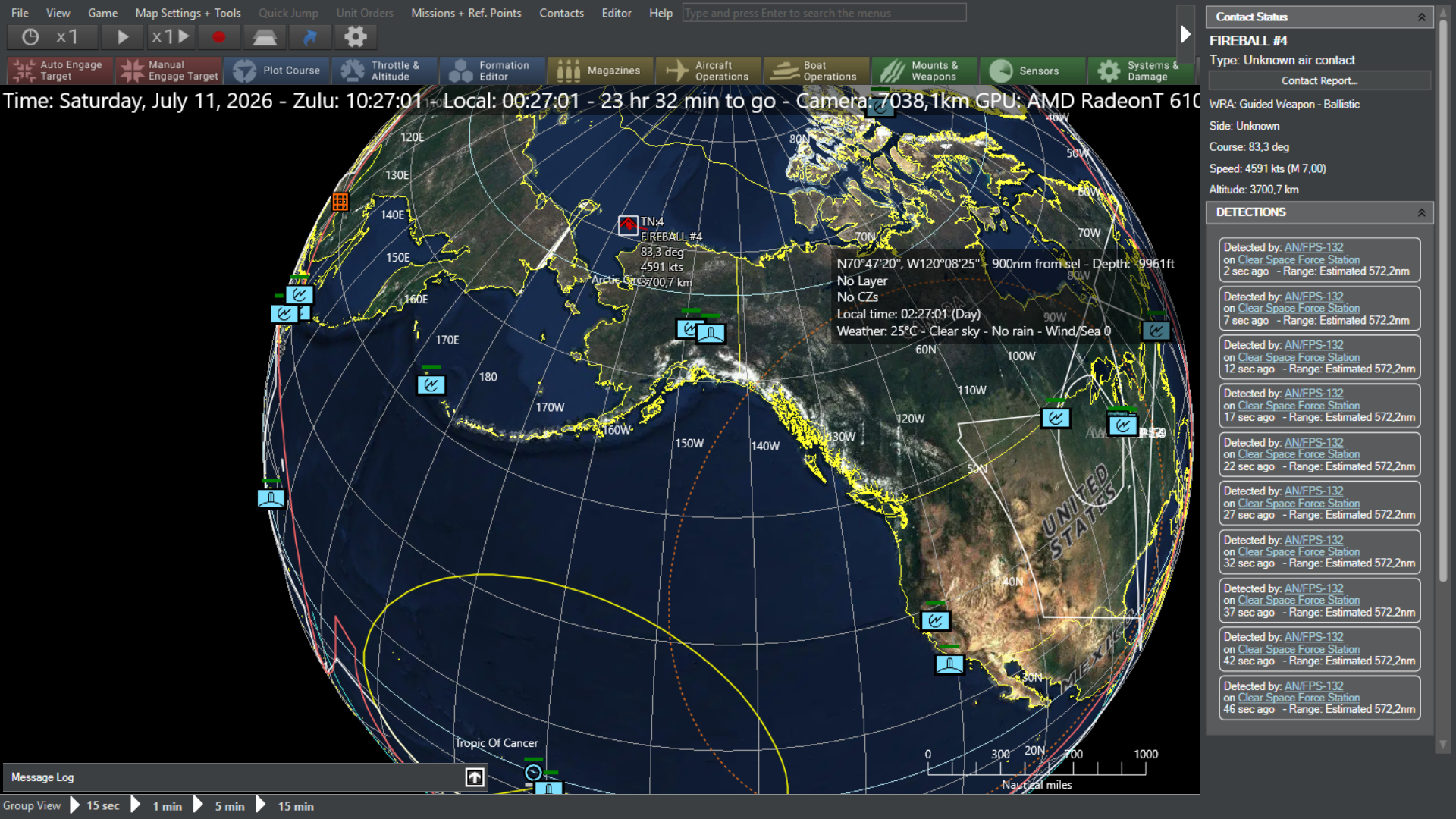Click the x1 single-step play button
This screenshot has height=819, width=1456.
[171, 36]
